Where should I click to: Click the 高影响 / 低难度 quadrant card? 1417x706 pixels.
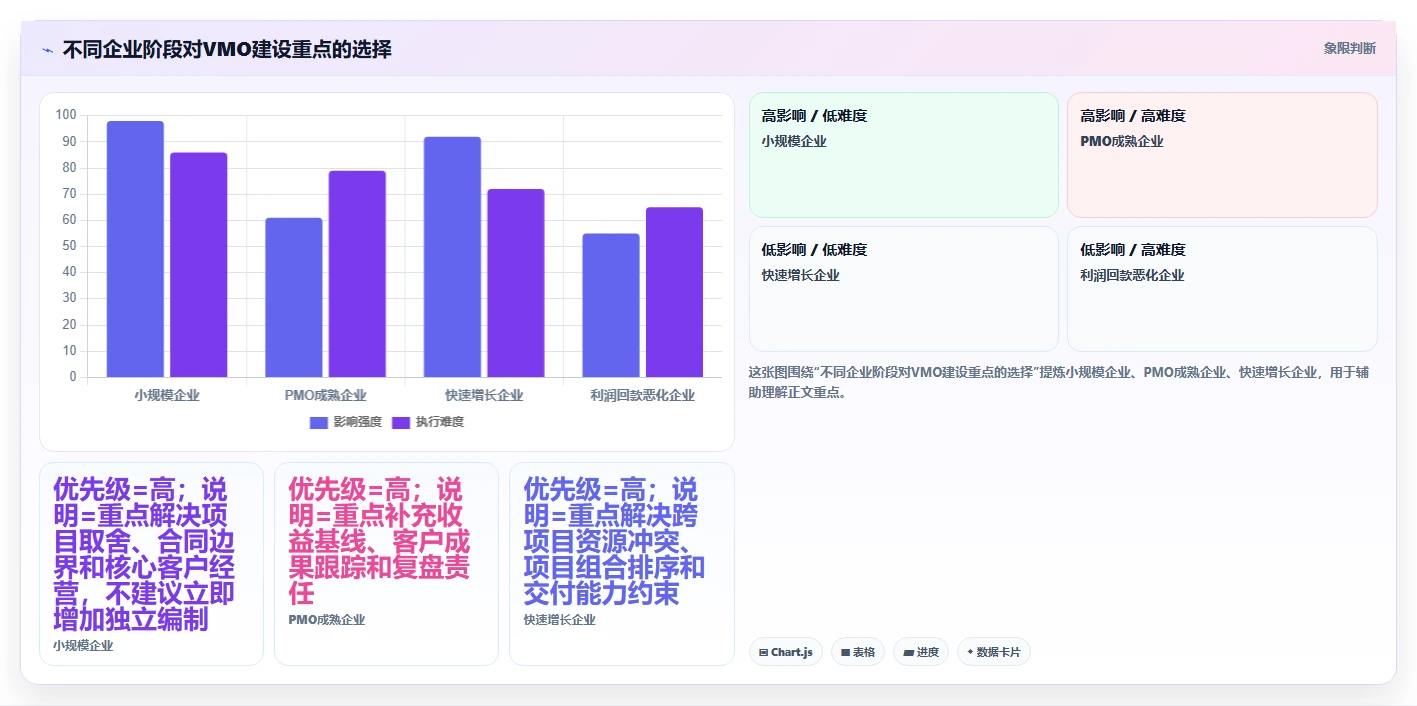pos(904,155)
